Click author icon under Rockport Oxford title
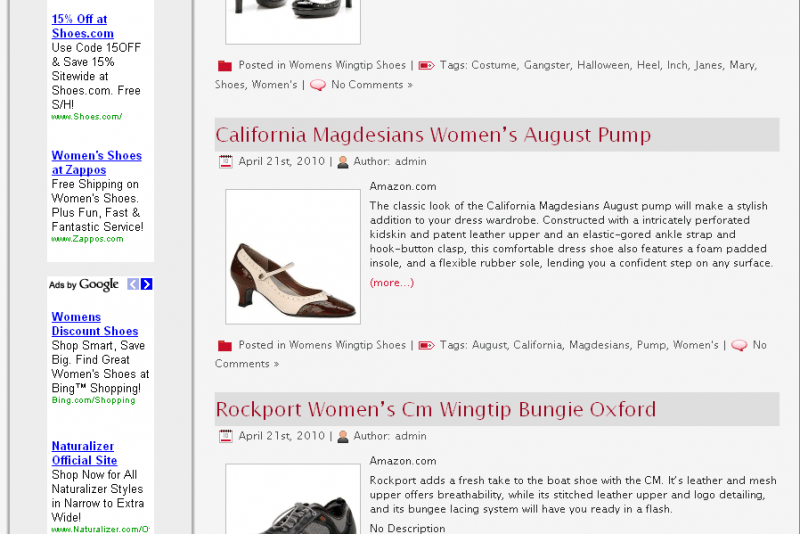Viewport: 800px width, 534px height. pyautogui.click(x=343, y=436)
